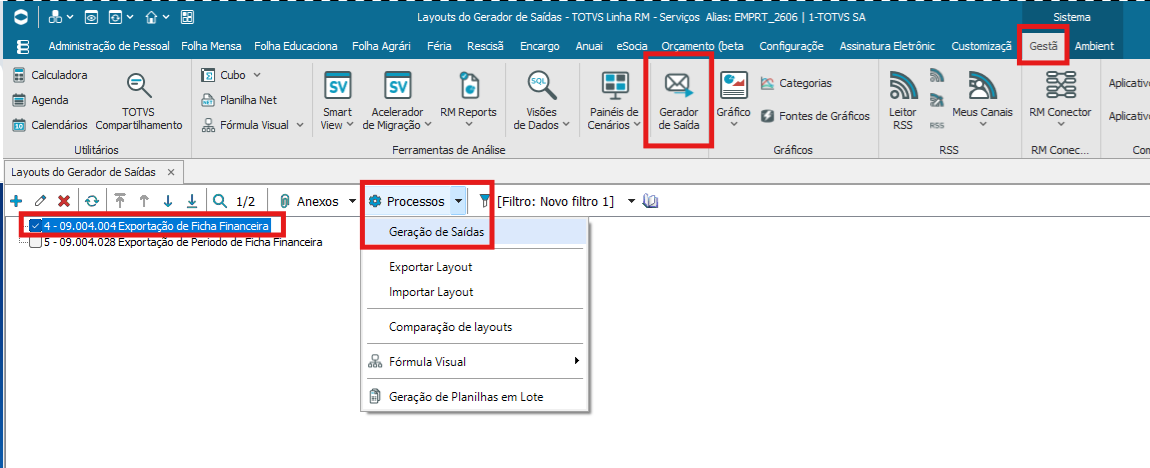Open the stacked menu icon left of ribbon tabs
This screenshot has width=1150, height=468.
23,46
